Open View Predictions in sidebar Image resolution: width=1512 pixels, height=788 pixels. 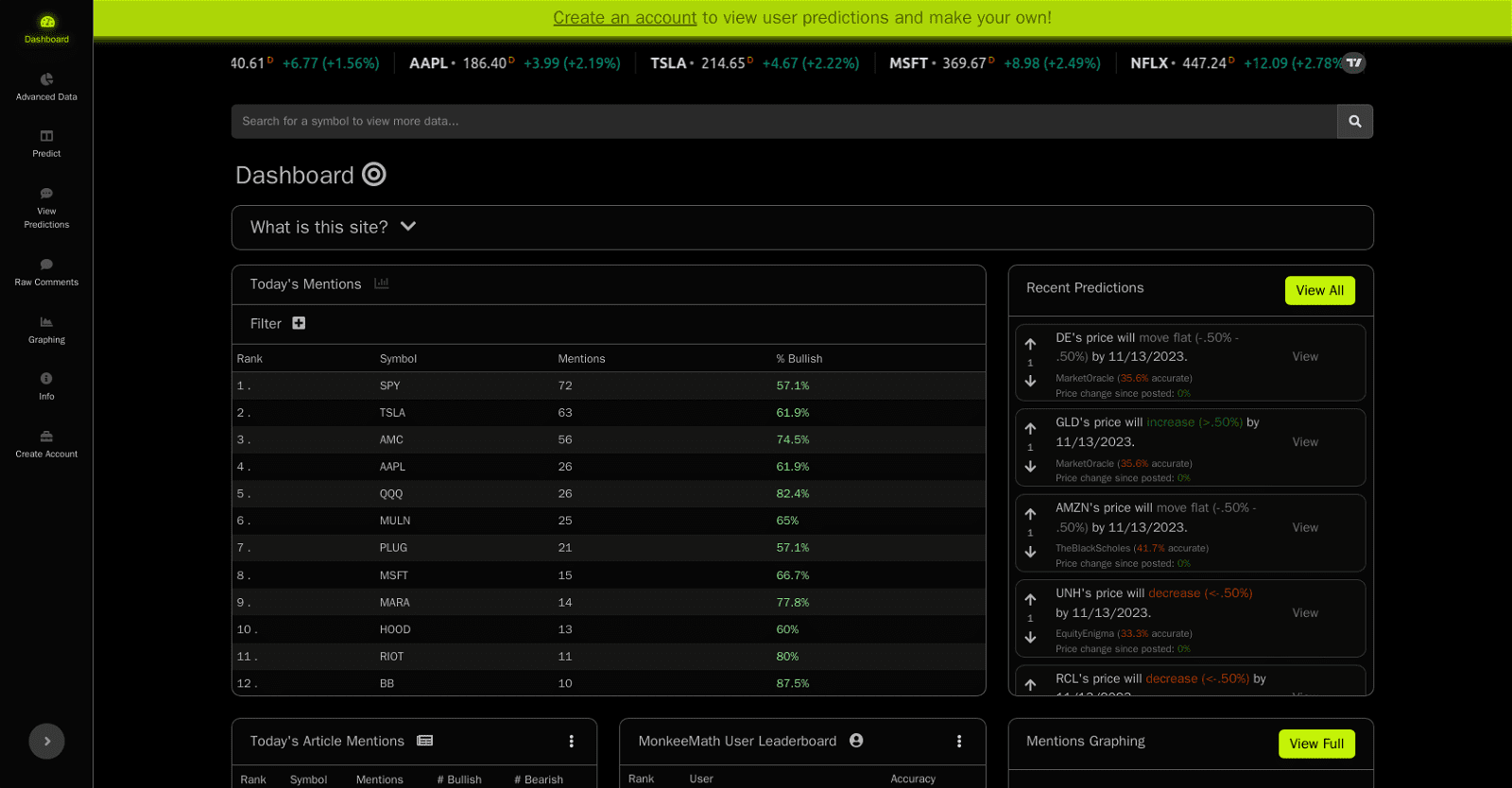coord(46,209)
